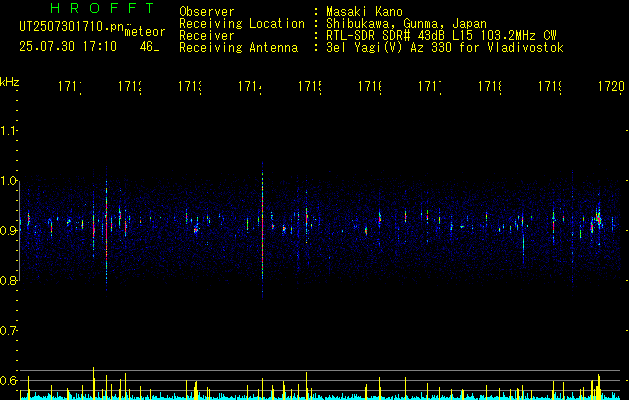Viewport: 629px width, 400px height.
Task: Click the 'Observer' field label
Action: [207, 11]
